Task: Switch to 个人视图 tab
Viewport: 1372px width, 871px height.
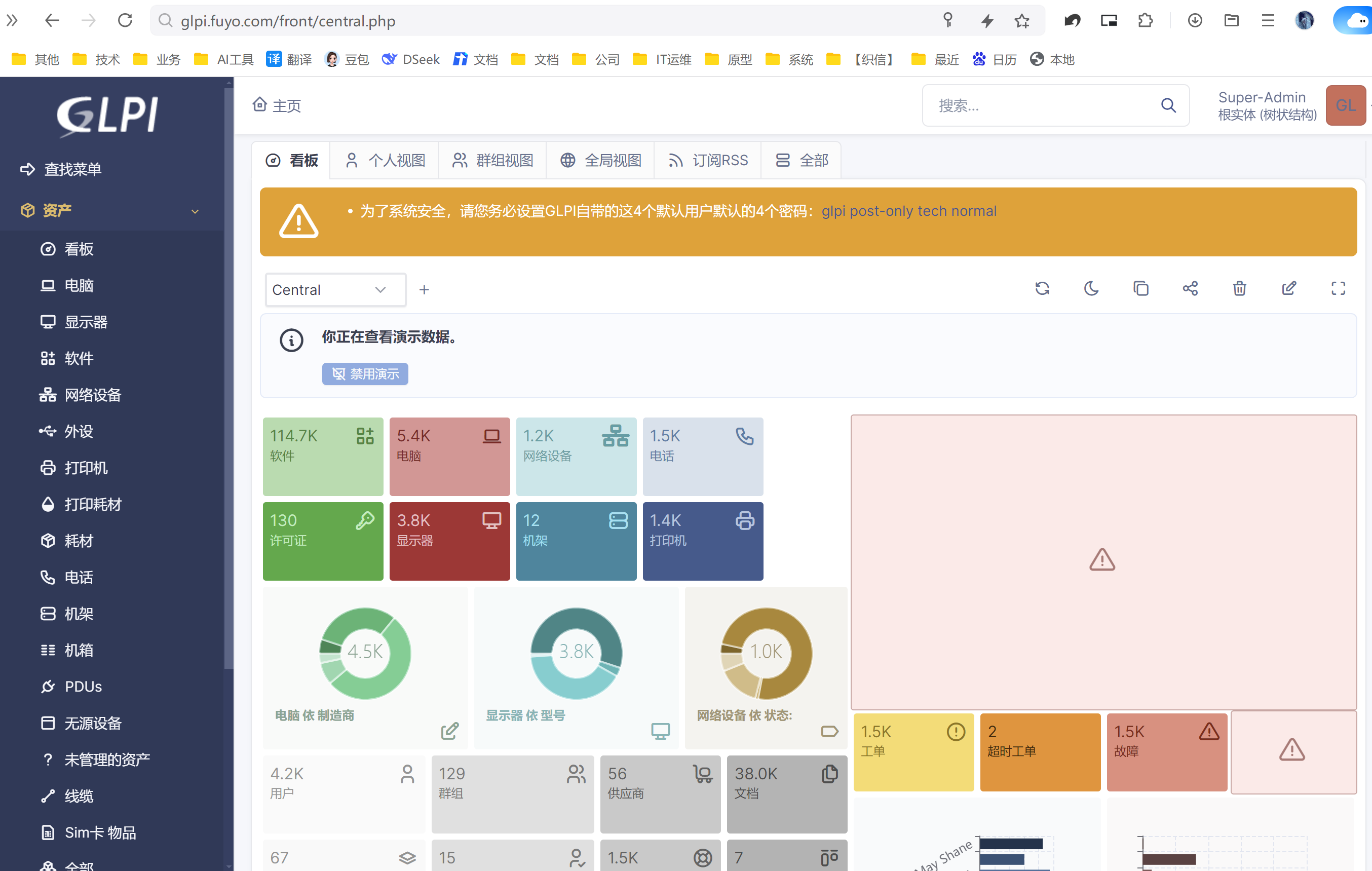Action: [x=385, y=161]
